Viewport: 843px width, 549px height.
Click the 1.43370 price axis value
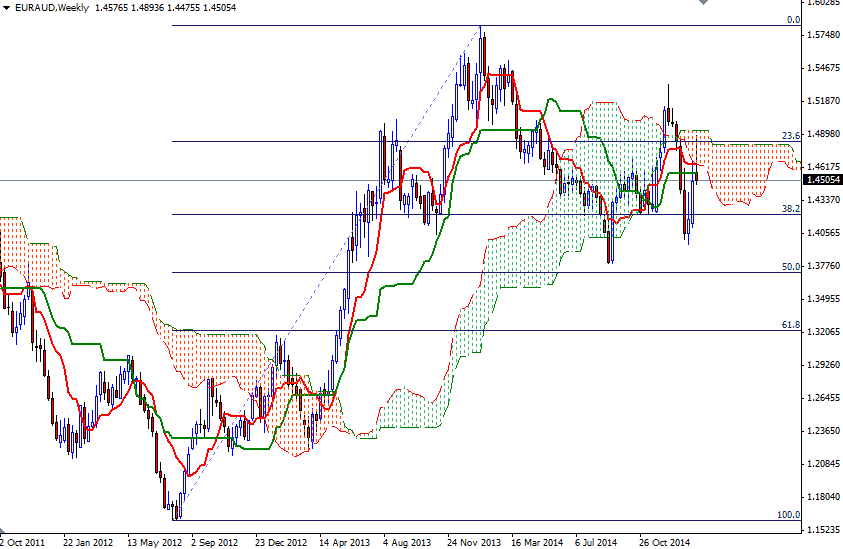pyautogui.click(x=823, y=199)
